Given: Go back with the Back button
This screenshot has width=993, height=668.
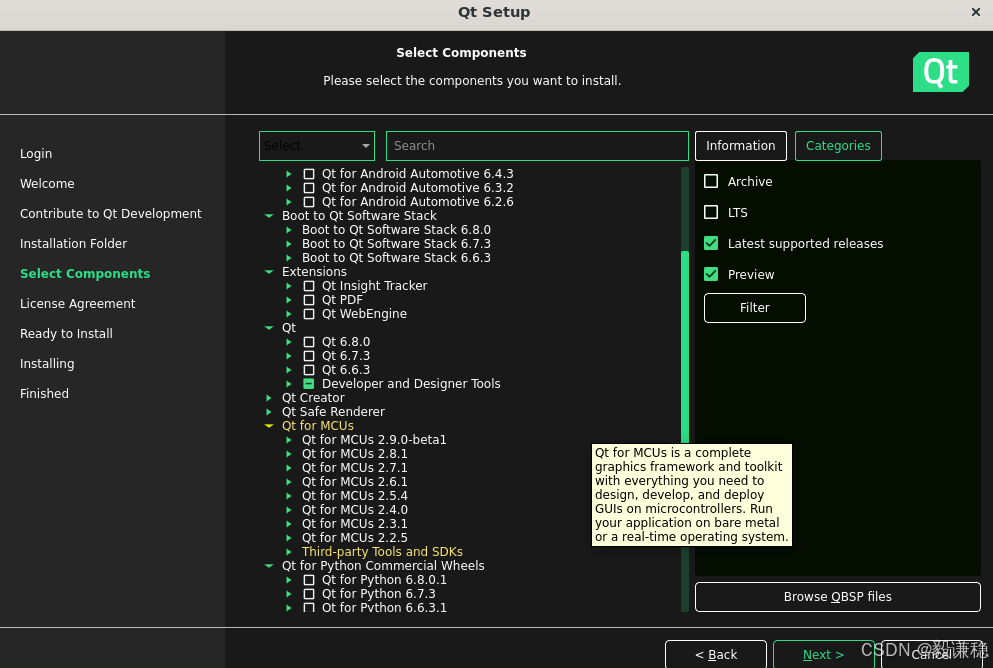Looking at the screenshot, I should click(x=716, y=654).
